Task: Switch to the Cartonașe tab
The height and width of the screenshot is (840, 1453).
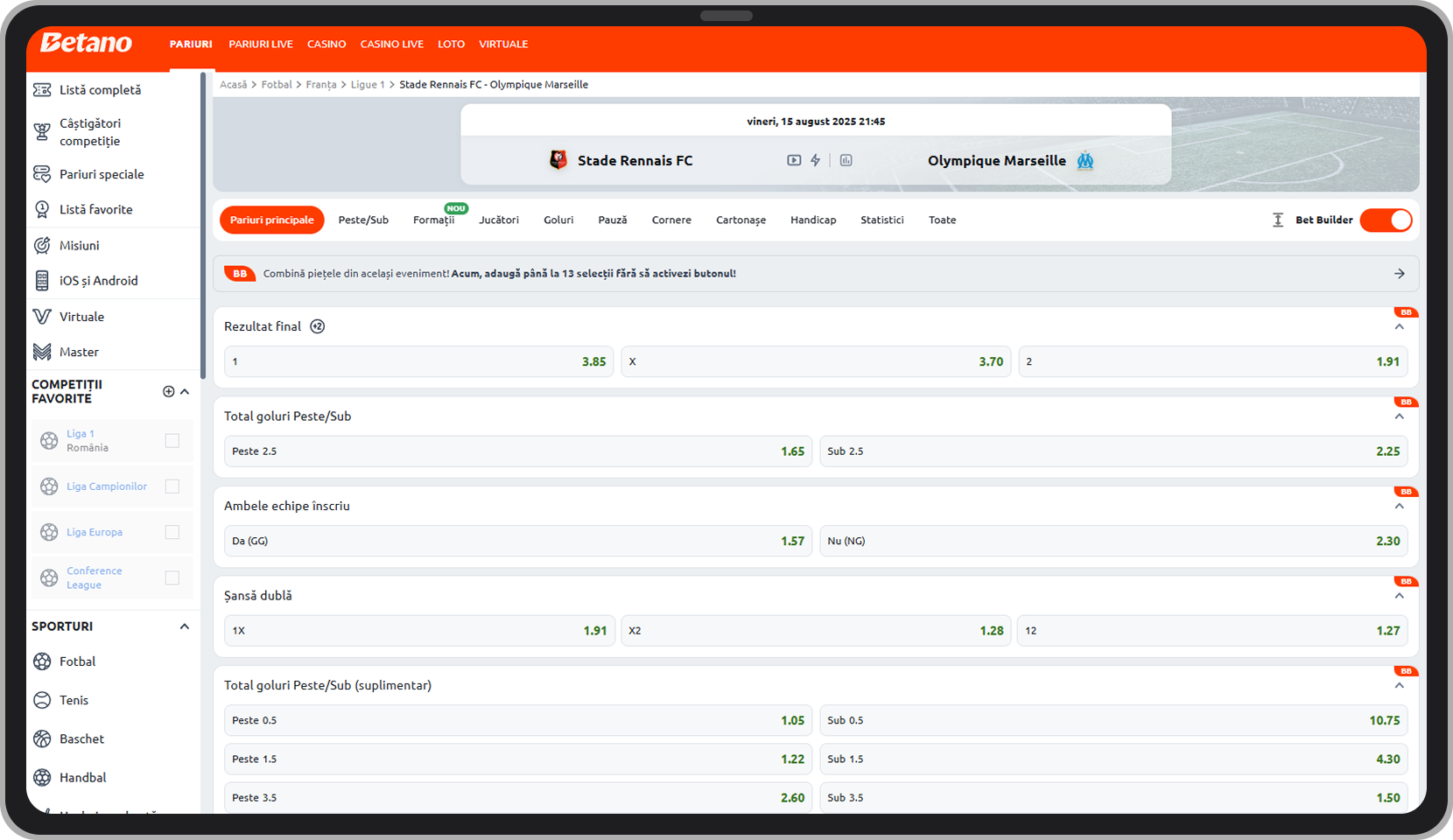Action: [x=741, y=220]
